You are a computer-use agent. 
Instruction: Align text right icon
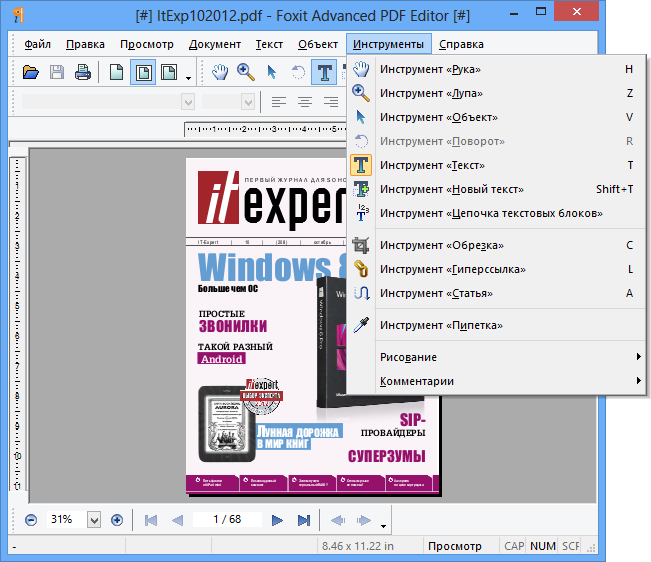[331, 102]
